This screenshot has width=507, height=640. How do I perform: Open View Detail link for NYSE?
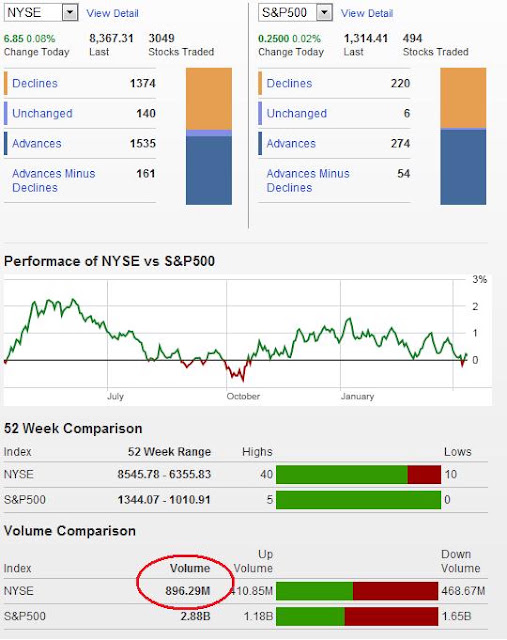click(112, 13)
